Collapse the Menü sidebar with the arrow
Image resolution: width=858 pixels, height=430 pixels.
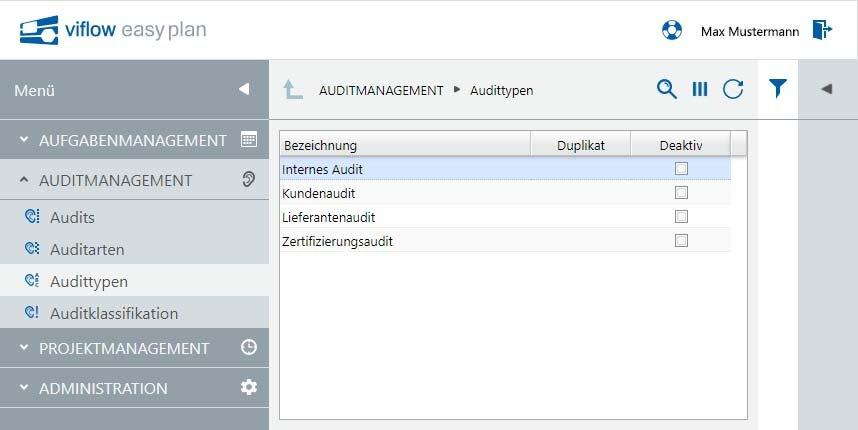[244, 90]
